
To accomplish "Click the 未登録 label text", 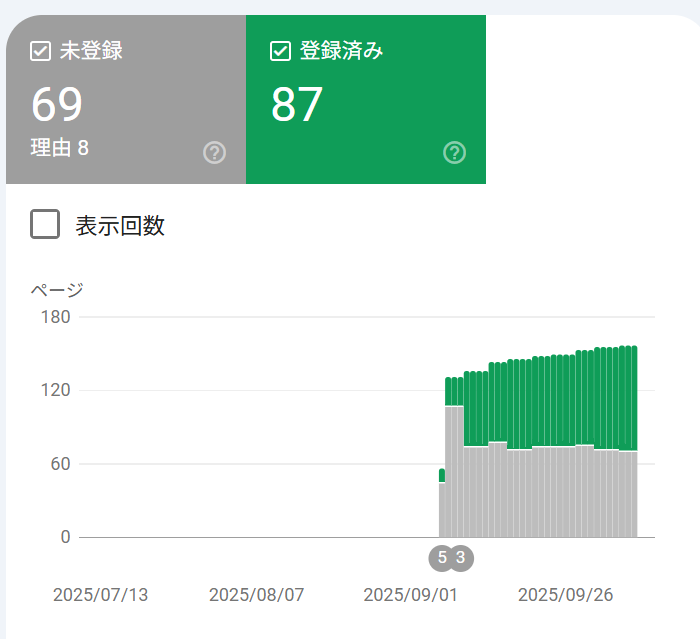I will coord(91,51).
